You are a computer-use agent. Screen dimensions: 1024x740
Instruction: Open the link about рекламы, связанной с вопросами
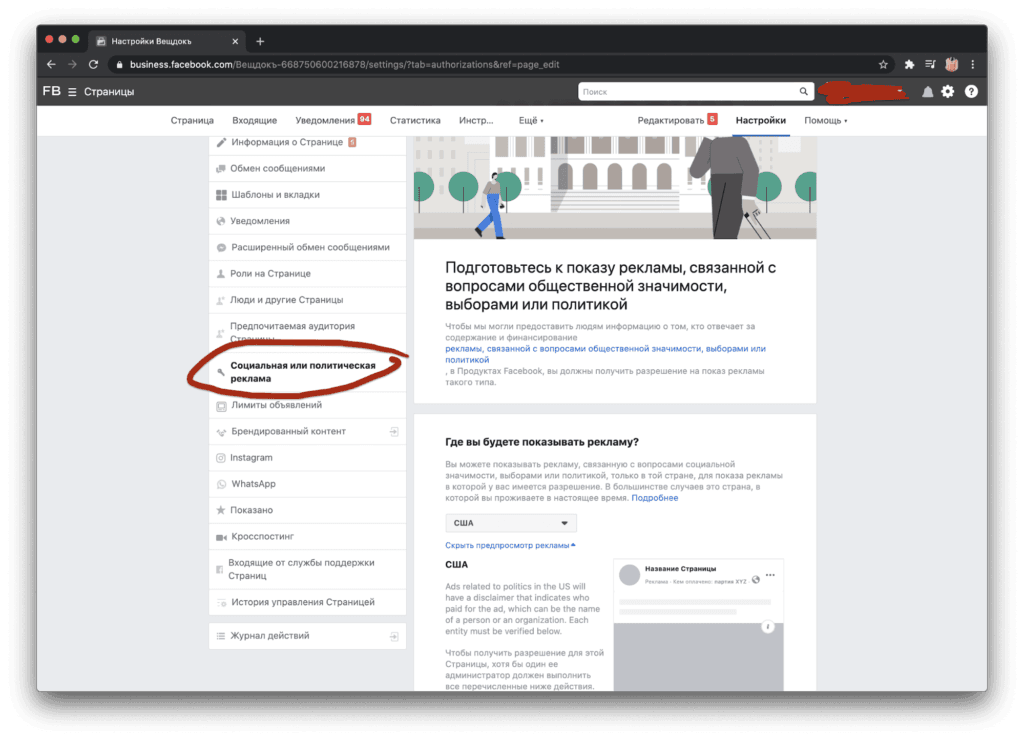tap(605, 354)
